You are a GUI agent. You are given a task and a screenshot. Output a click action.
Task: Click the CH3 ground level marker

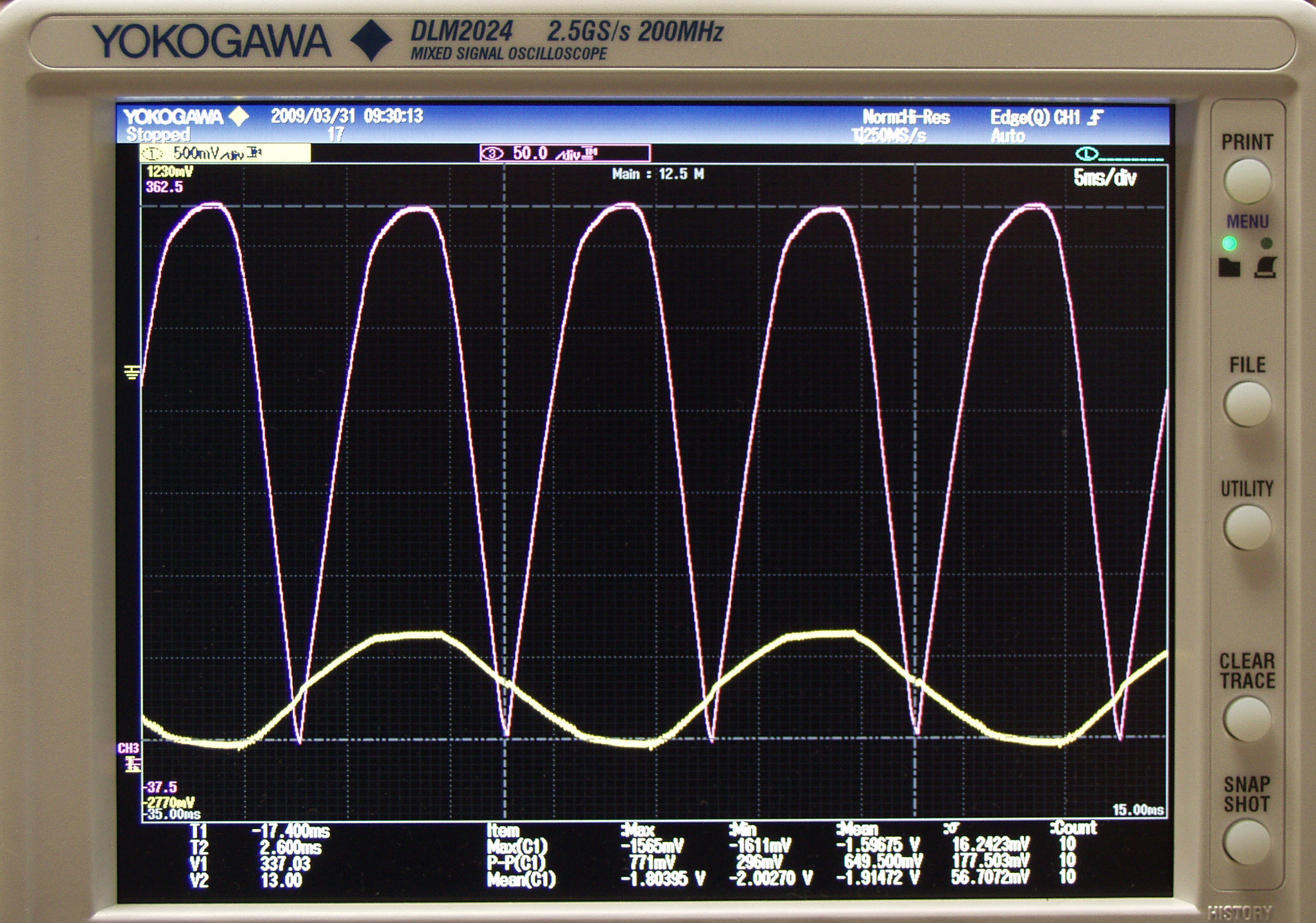(132, 764)
